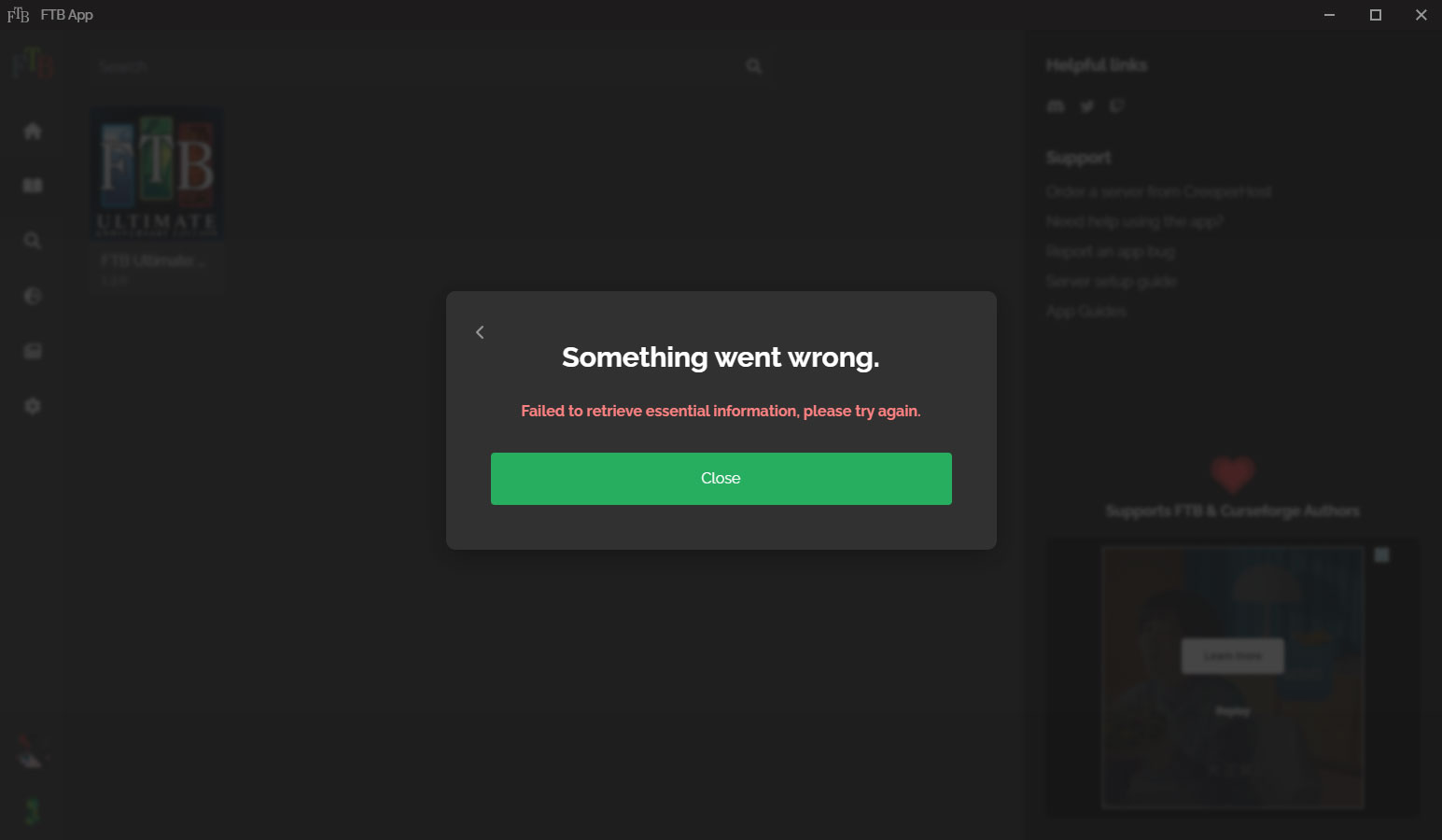Click the FTB logo atop the sidebar
The width and height of the screenshot is (1442, 840).
click(33, 63)
